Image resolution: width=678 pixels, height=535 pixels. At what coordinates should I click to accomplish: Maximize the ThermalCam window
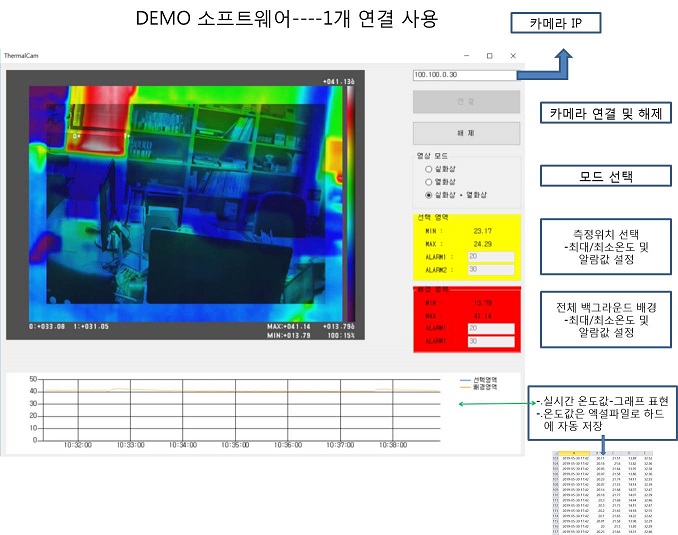489,55
